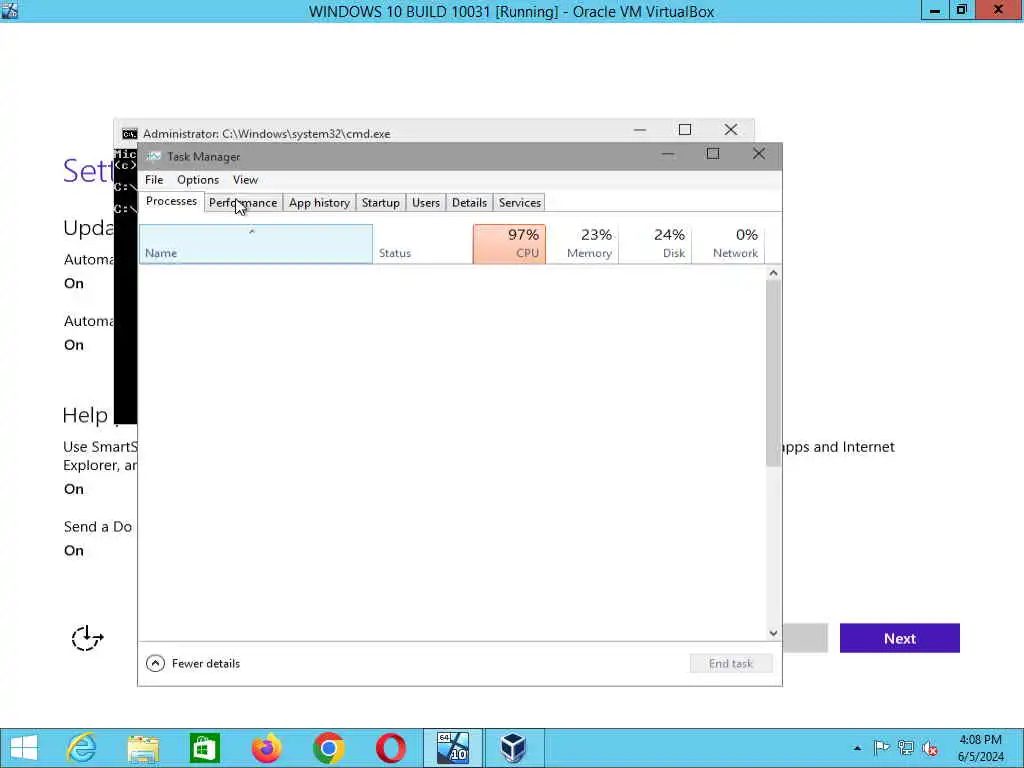Sort processes by Name column
This screenshot has width=1024, height=768.
tap(256, 244)
